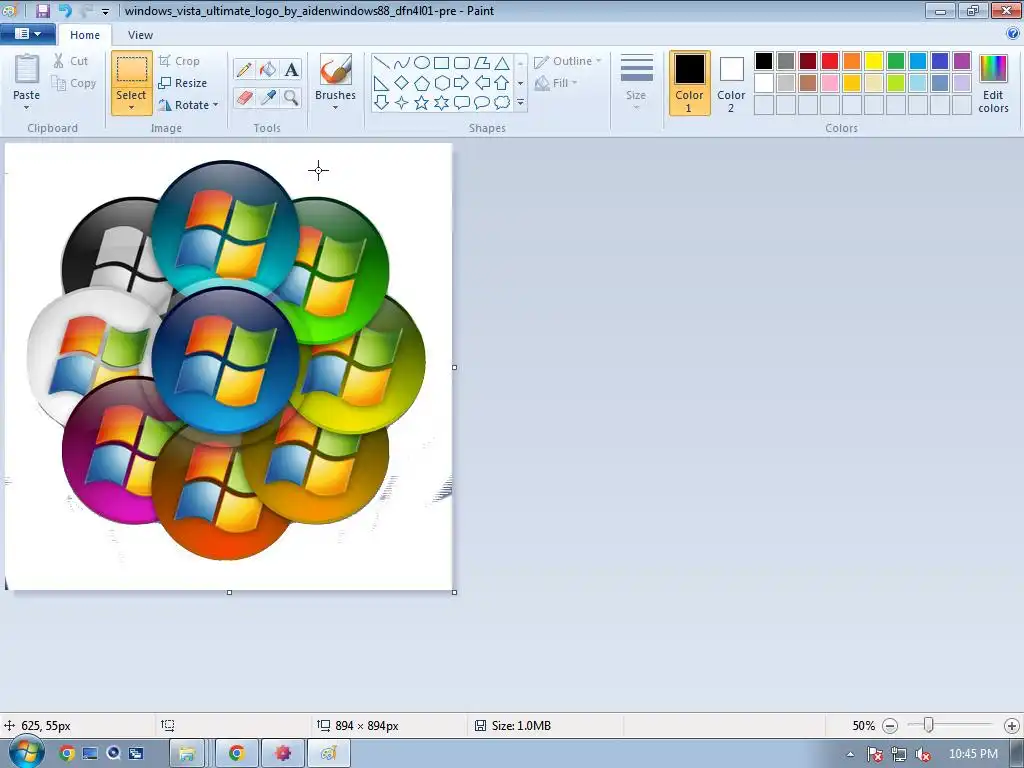Select the Pencil tool

point(244,69)
